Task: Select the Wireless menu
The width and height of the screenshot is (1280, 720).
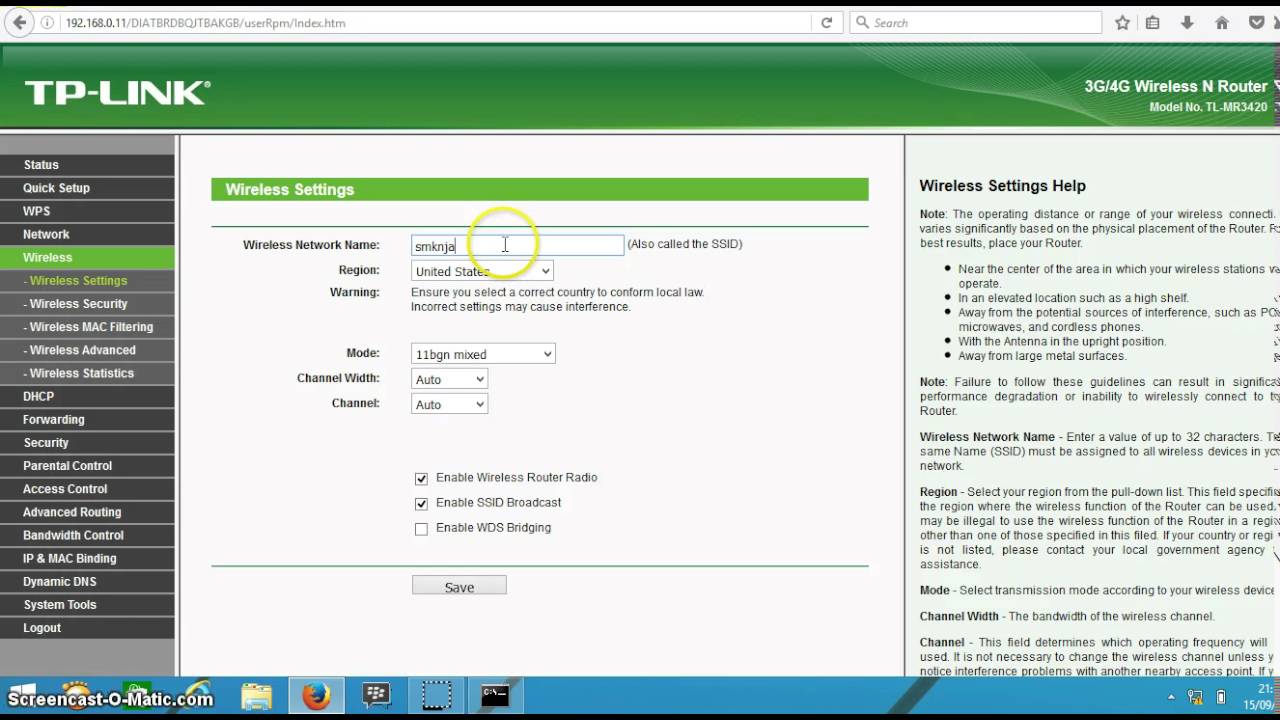Action: 87,257
